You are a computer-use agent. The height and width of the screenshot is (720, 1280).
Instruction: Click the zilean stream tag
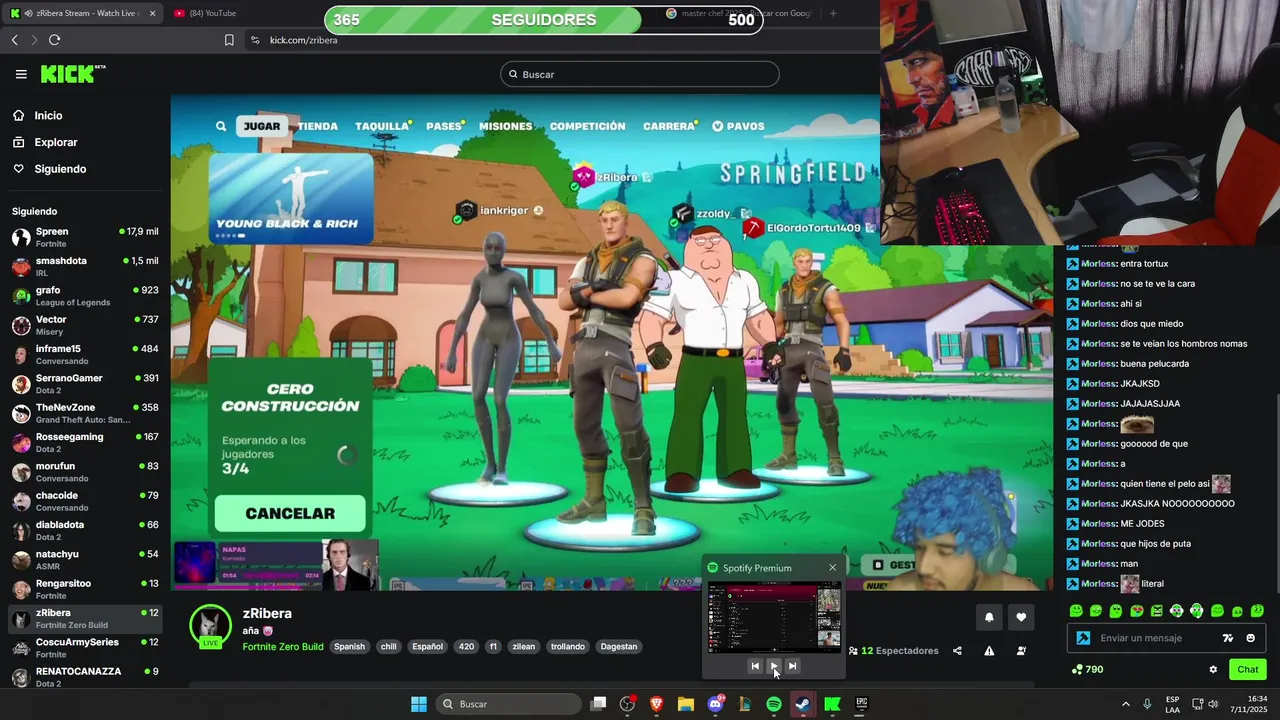coord(524,646)
